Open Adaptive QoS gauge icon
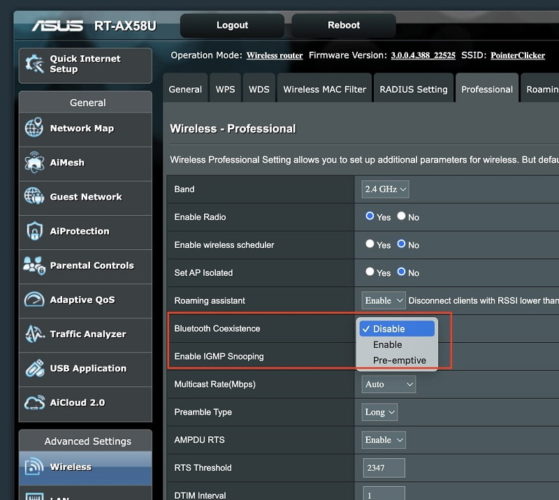Viewport: 559px width, 500px height. pyautogui.click(x=34, y=299)
